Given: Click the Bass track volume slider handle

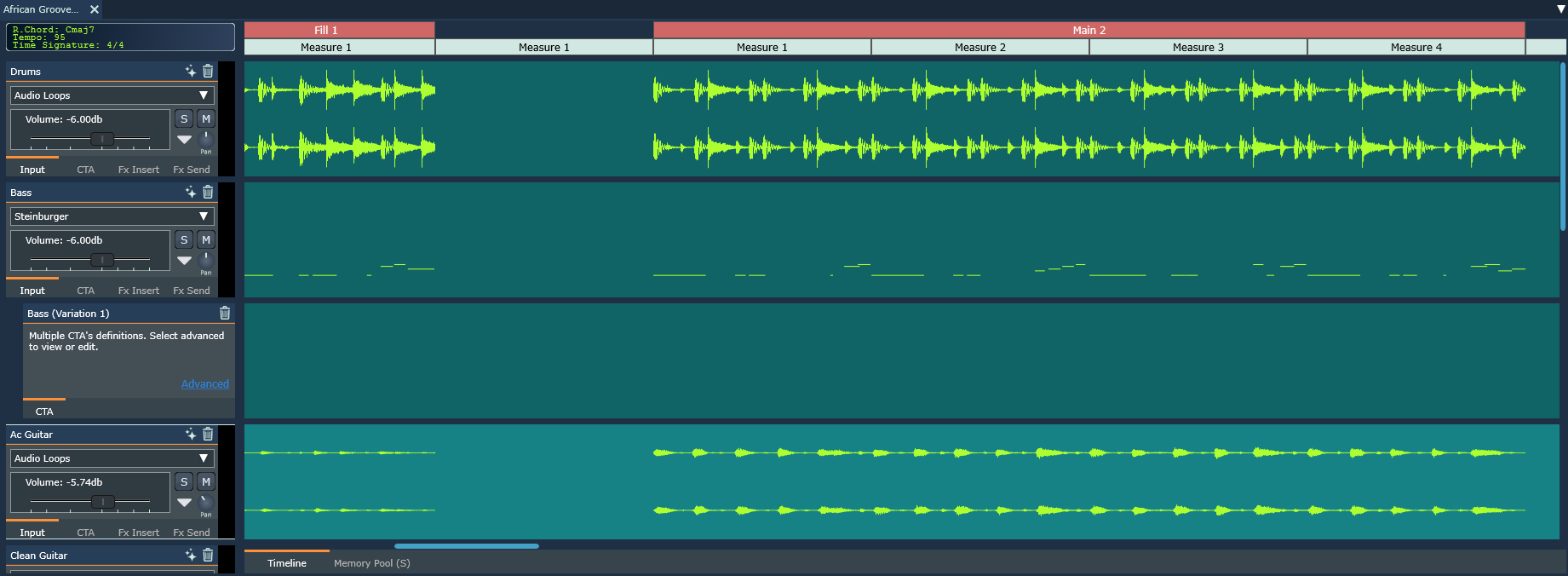Looking at the screenshot, I should (102, 260).
